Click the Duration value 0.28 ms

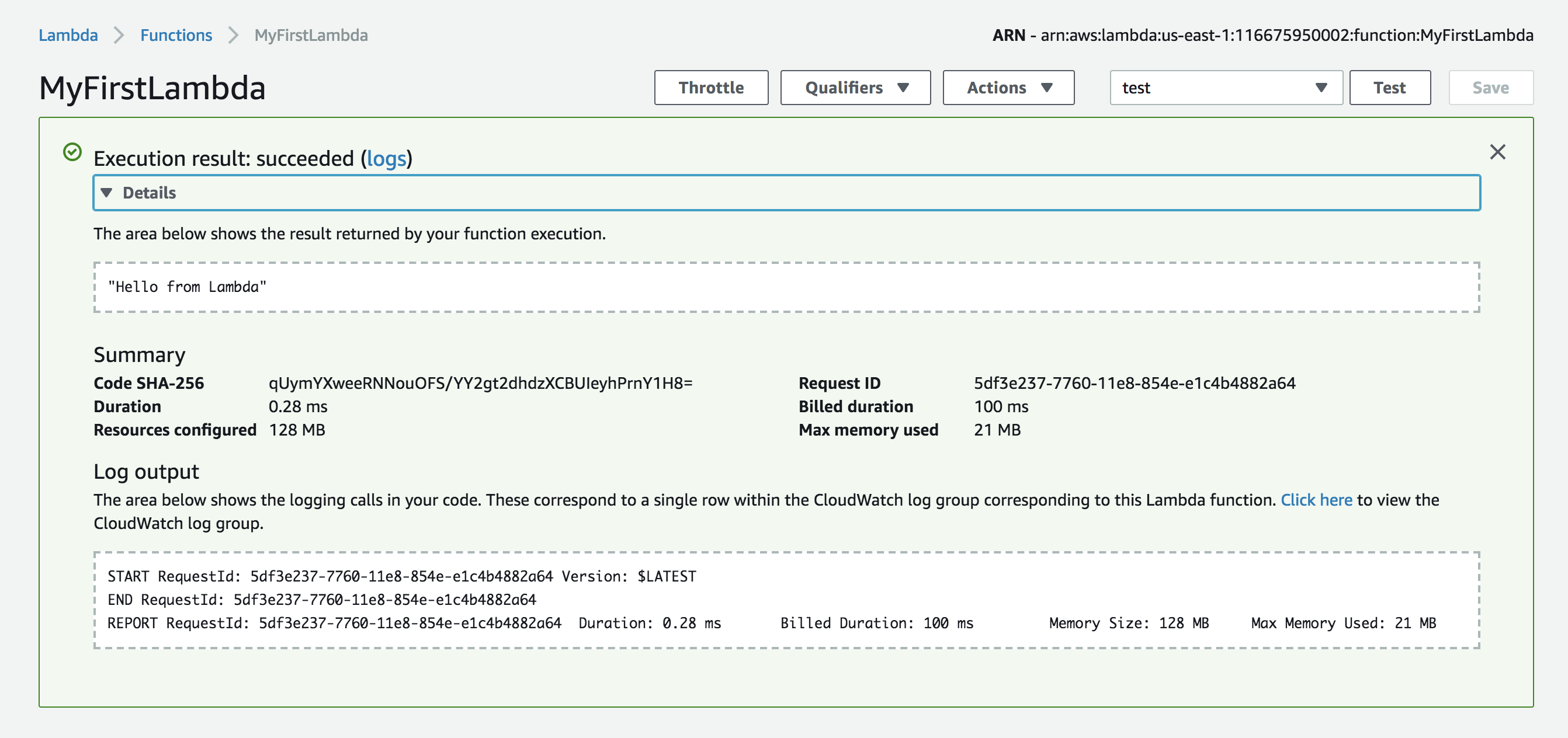click(298, 406)
